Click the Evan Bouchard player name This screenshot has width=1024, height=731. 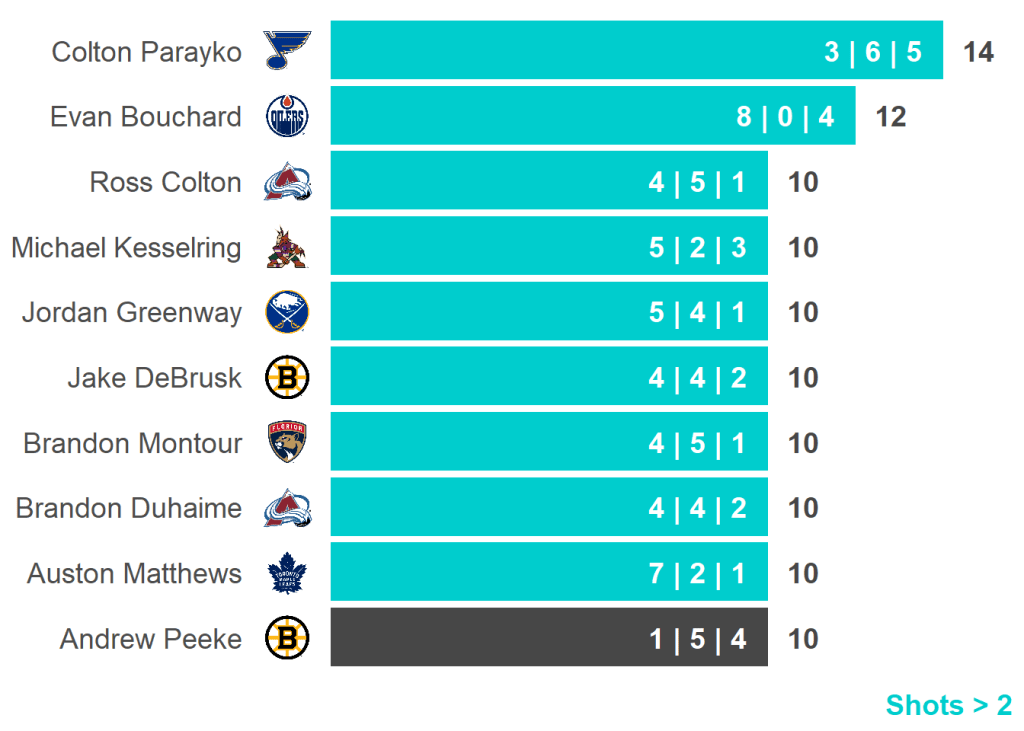146,117
